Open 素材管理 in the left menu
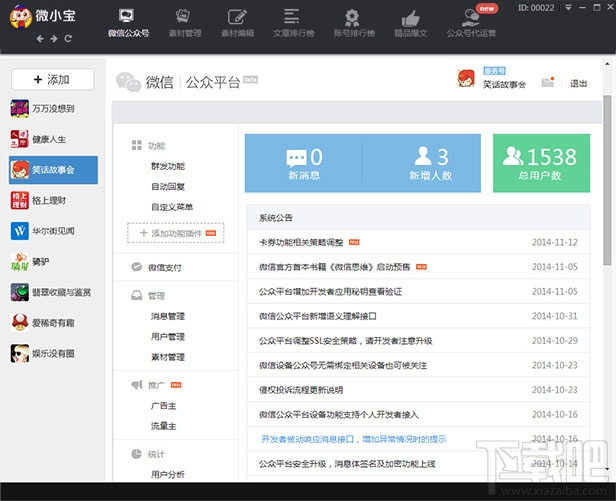Image resolution: width=616 pixels, height=501 pixels. pyautogui.click(x=168, y=357)
